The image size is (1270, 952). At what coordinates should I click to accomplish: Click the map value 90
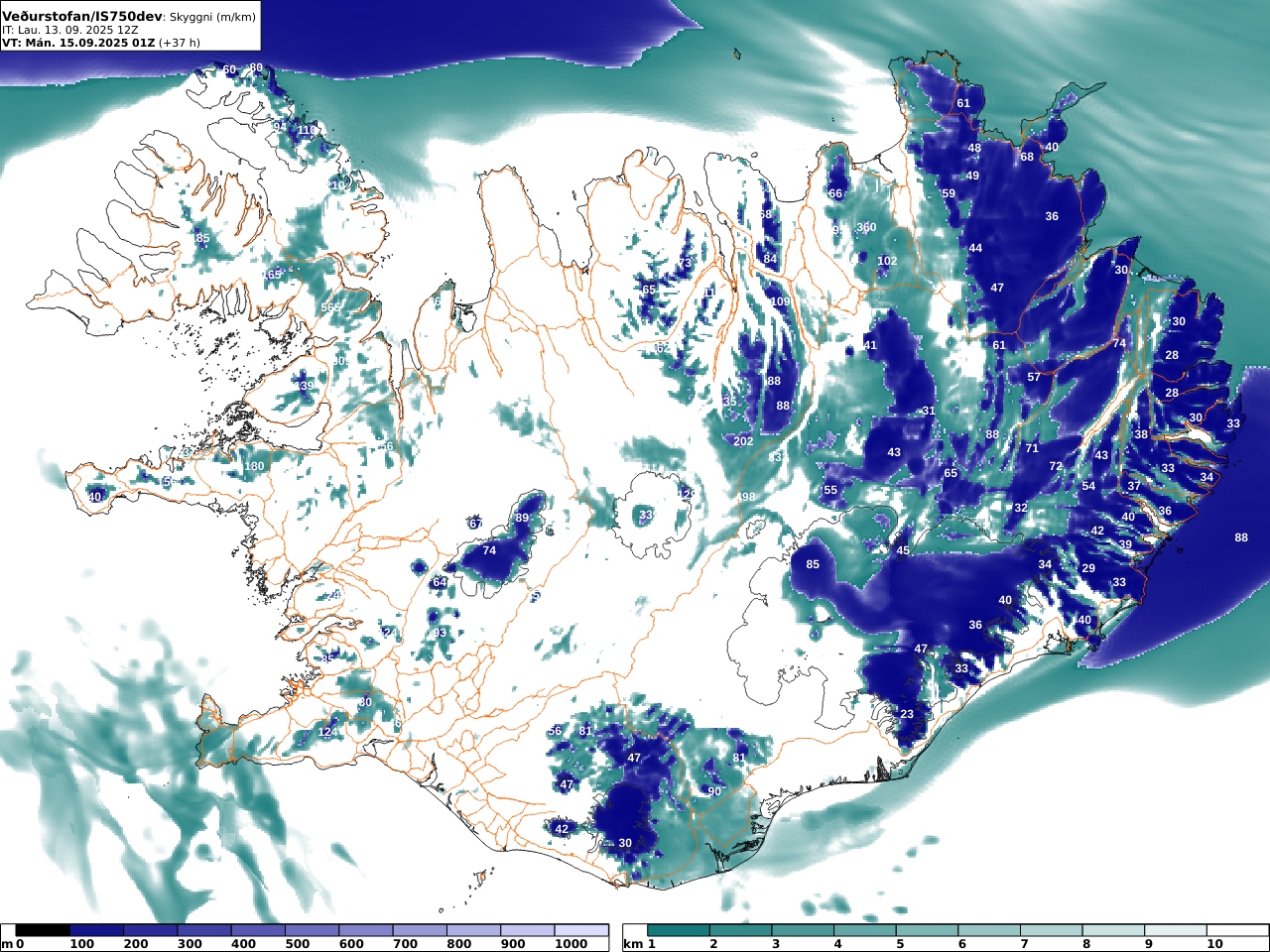pyautogui.click(x=714, y=791)
